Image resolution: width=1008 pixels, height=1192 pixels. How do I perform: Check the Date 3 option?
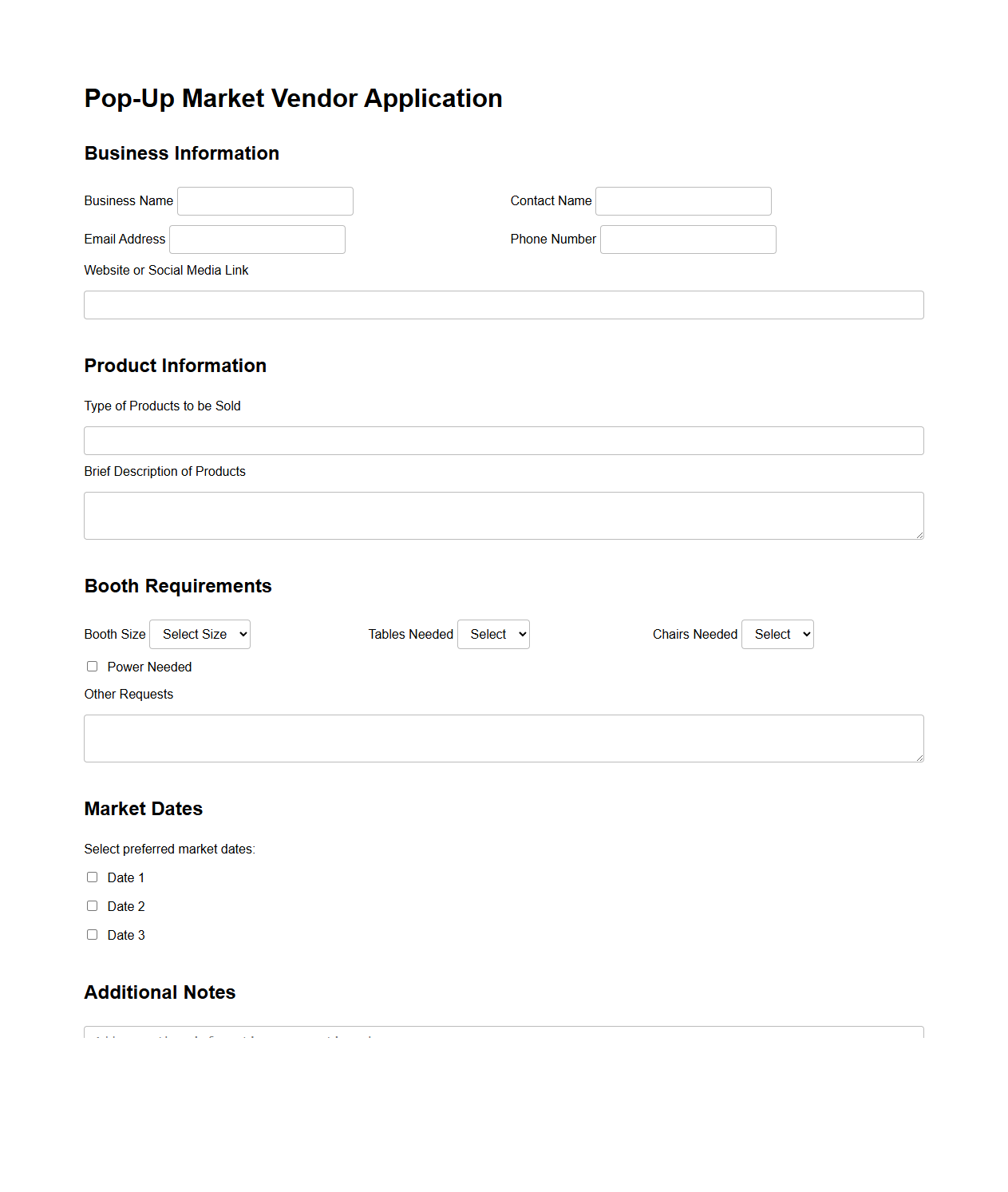[x=92, y=934]
